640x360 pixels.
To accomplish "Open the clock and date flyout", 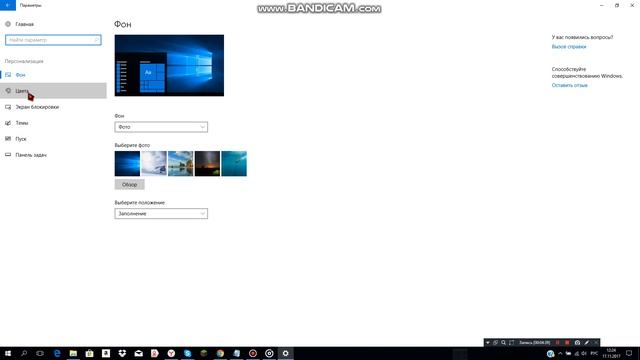I will [611, 353].
